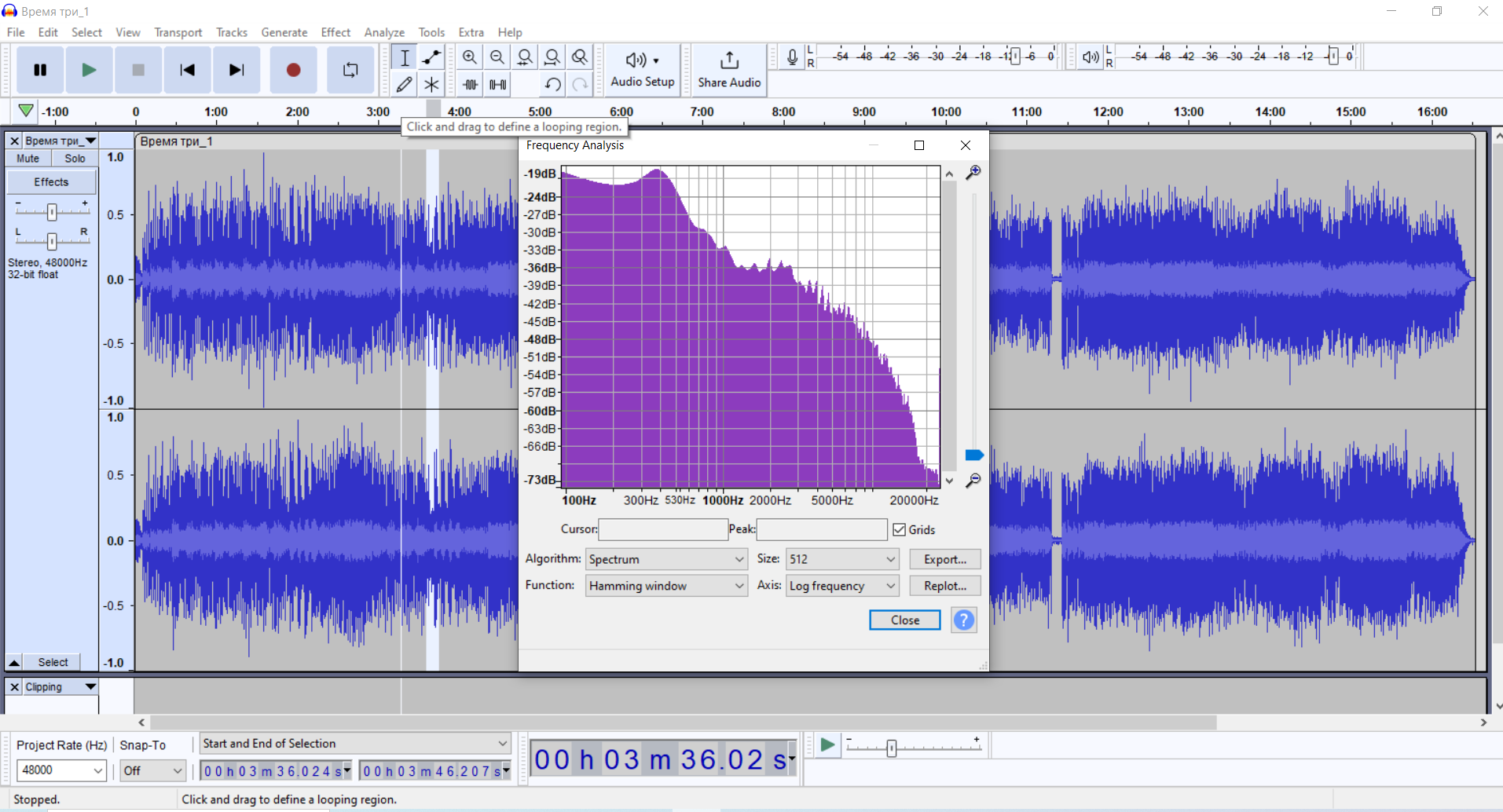Click the Stop transport button

(x=138, y=70)
